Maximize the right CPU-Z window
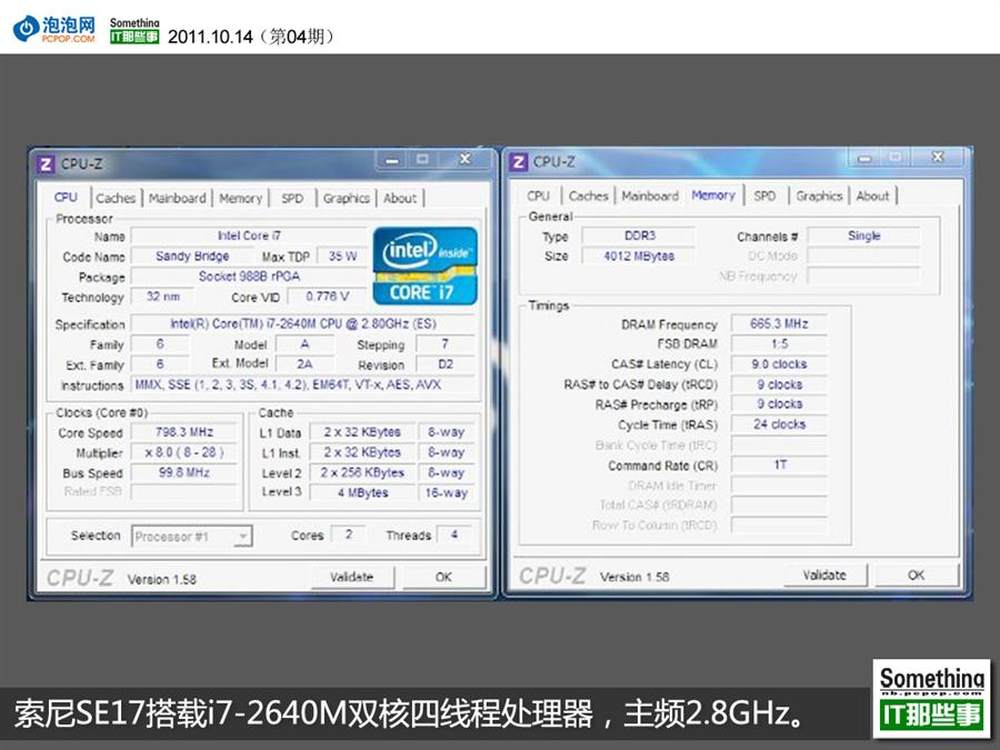This screenshot has height=750, width=1000. tap(895, 157)
